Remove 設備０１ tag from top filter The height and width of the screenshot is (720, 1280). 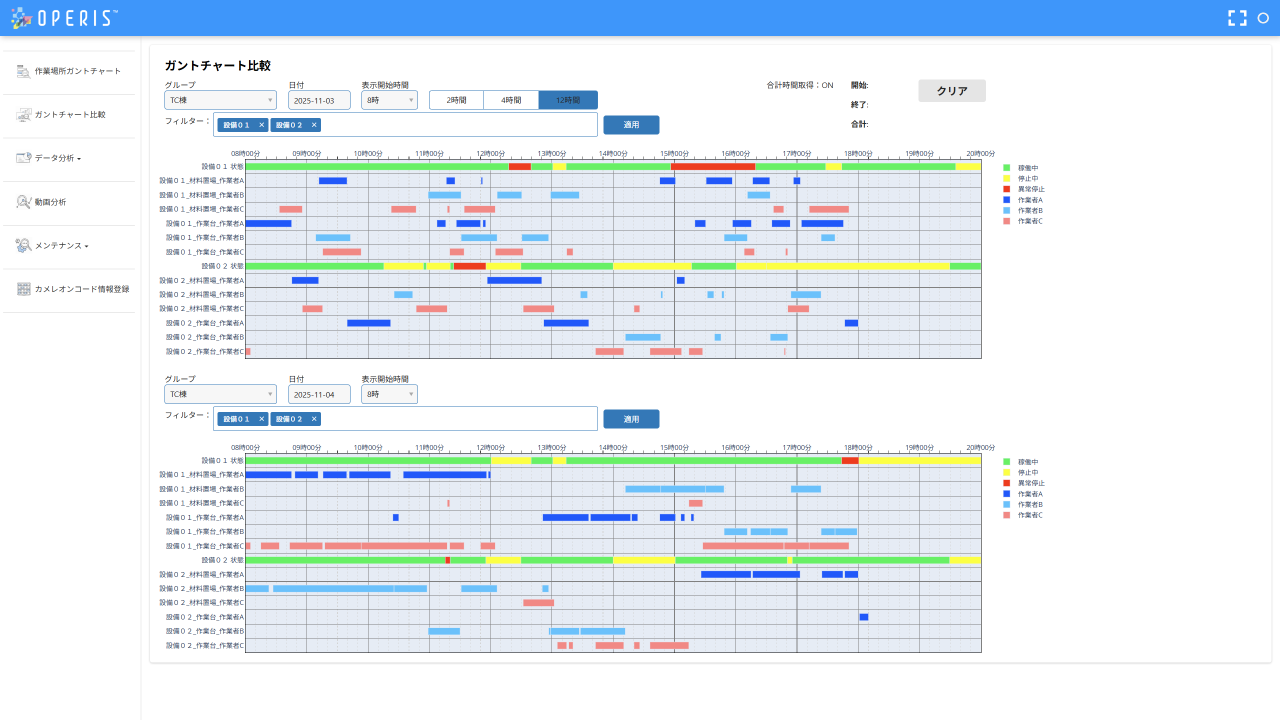[x=261, y=125]
